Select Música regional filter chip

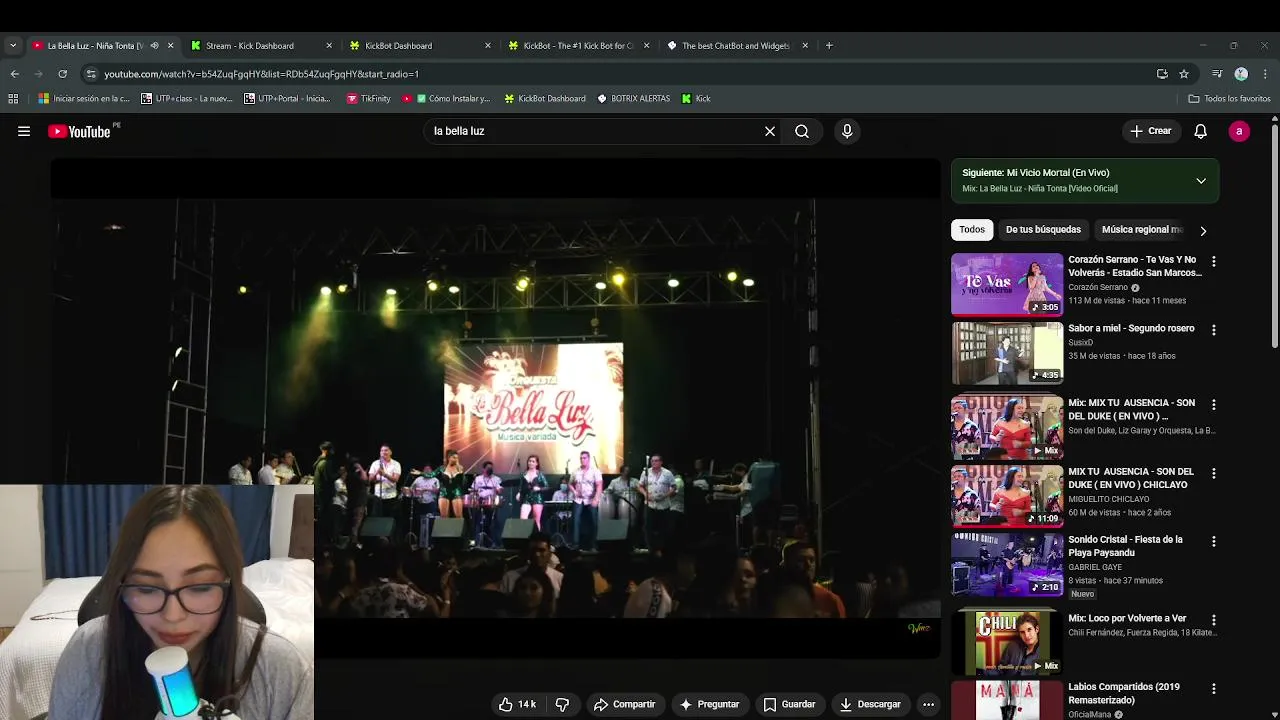1142,230
